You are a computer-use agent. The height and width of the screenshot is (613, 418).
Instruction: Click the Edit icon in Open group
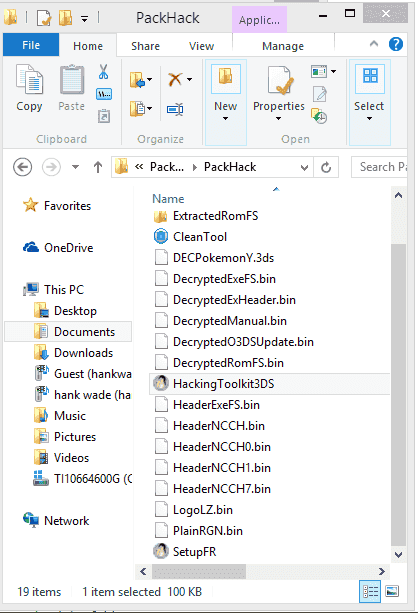(x=320, y=94)
